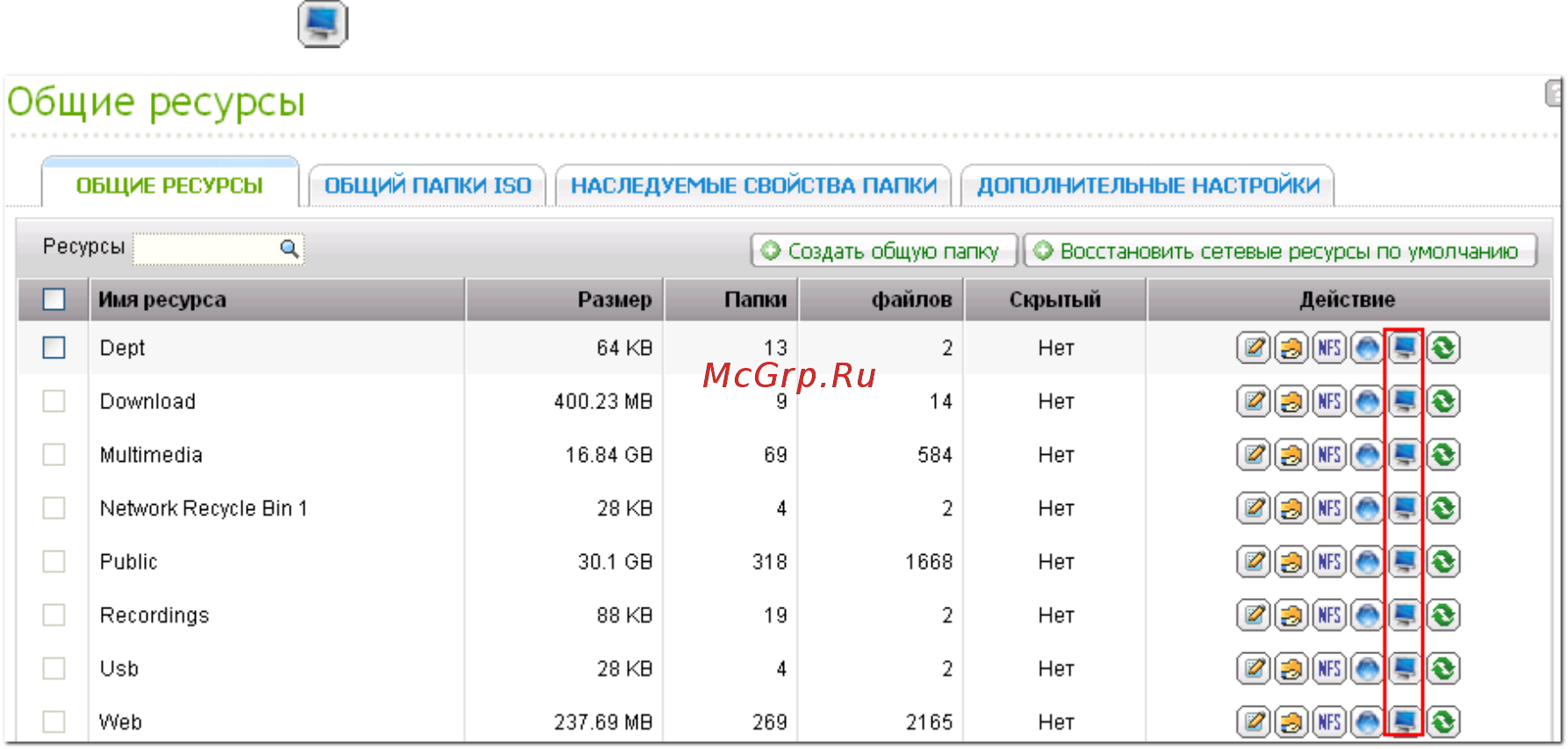The width and height of the screenshot is (1568, 749).
Task: Tick the select-all checkbox in table header
Action: click(54, 299)
